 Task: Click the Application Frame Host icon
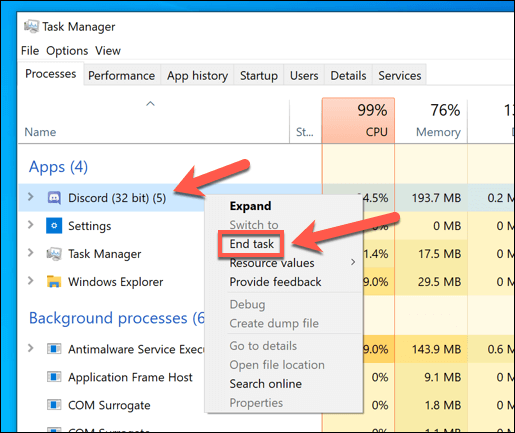tap(54, 377)
